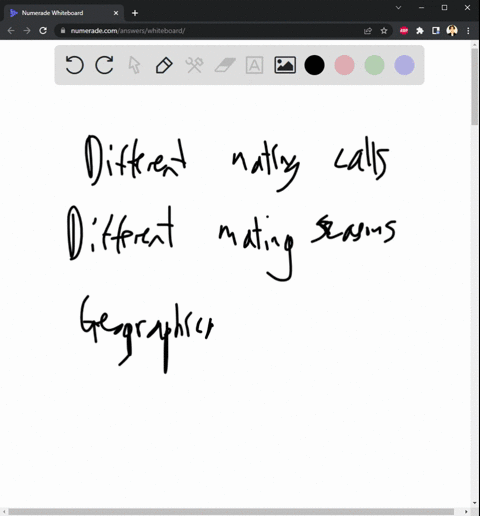Share this page via share icon

coord(368,31)
